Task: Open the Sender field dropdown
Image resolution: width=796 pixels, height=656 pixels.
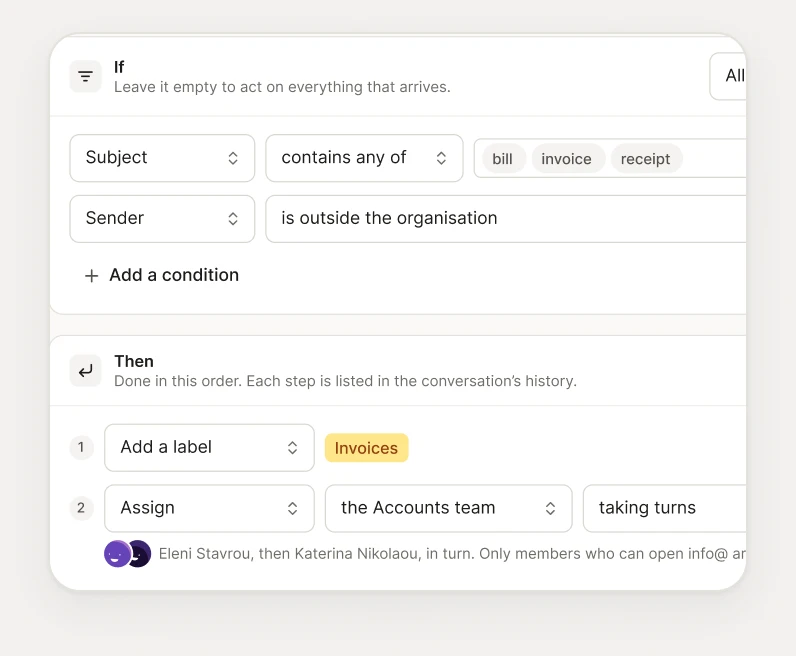Action: pos(162,219)
